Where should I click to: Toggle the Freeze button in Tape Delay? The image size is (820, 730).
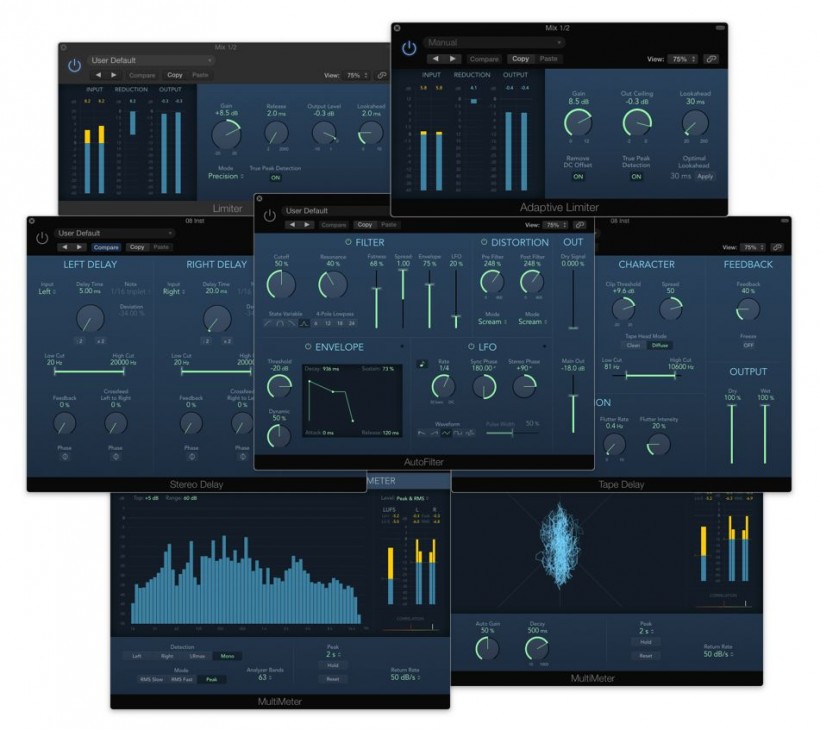pos(747,345)
